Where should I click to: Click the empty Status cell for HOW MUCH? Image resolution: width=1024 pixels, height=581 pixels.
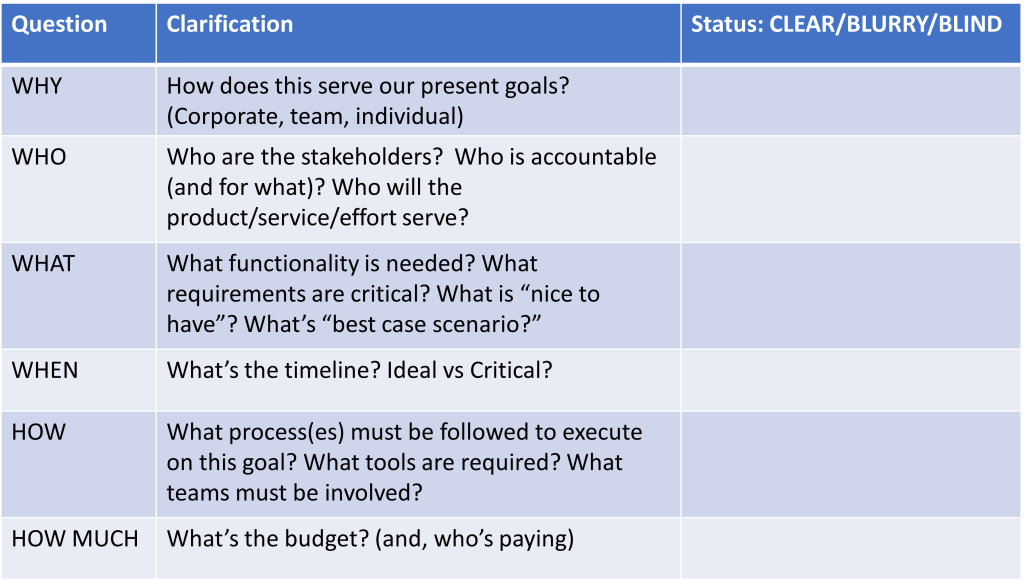pos(850,547)
